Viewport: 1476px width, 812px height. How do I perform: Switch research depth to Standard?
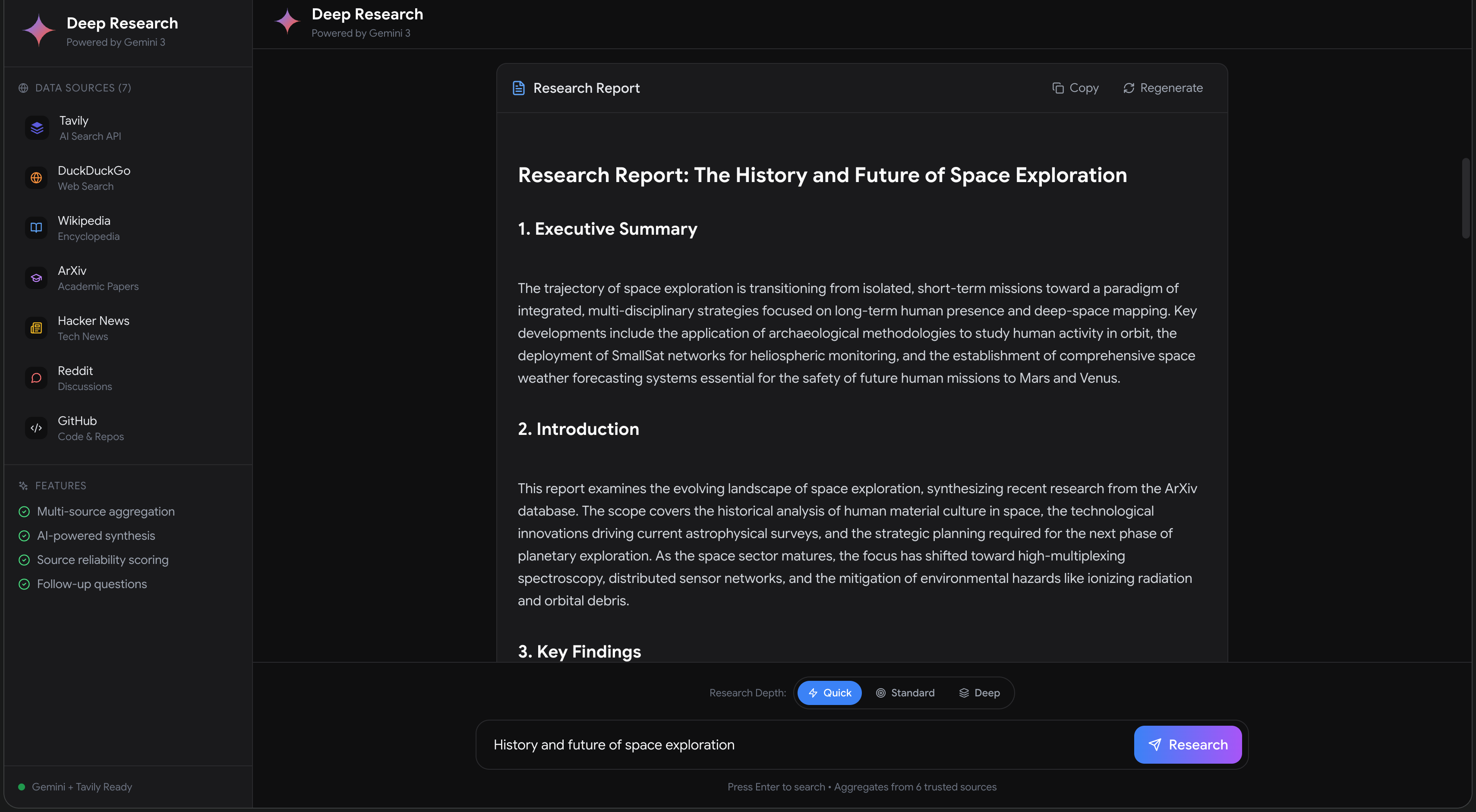tap(905, 693)
